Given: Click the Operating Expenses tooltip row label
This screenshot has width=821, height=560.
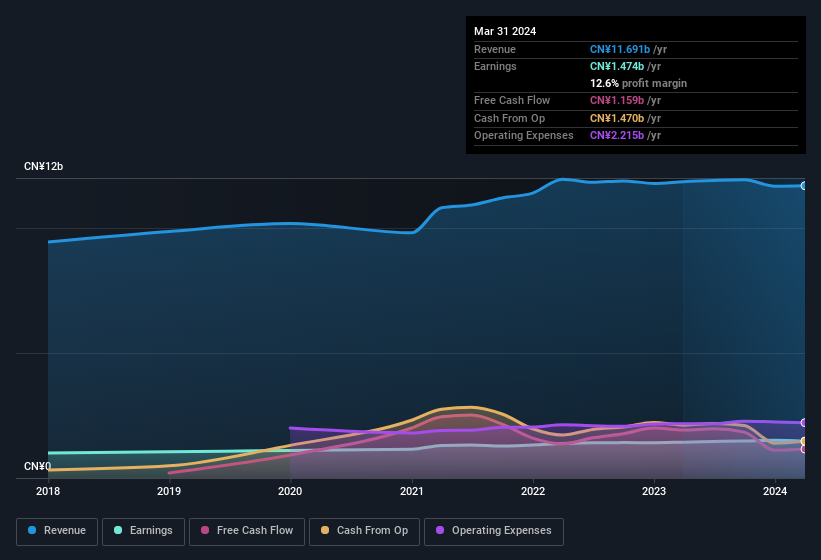Looking at the screenshot, I should 524,135.
